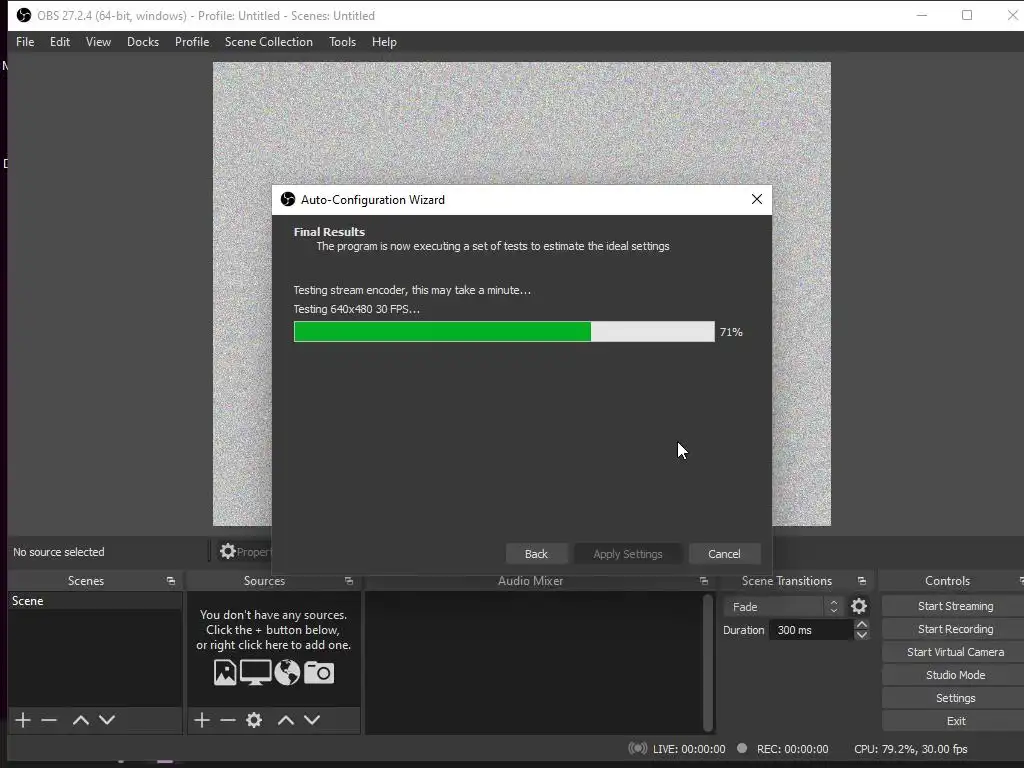Screen dimensions: 1024x768
Task: Open the View menu
Action: click(x=98, y=42)
